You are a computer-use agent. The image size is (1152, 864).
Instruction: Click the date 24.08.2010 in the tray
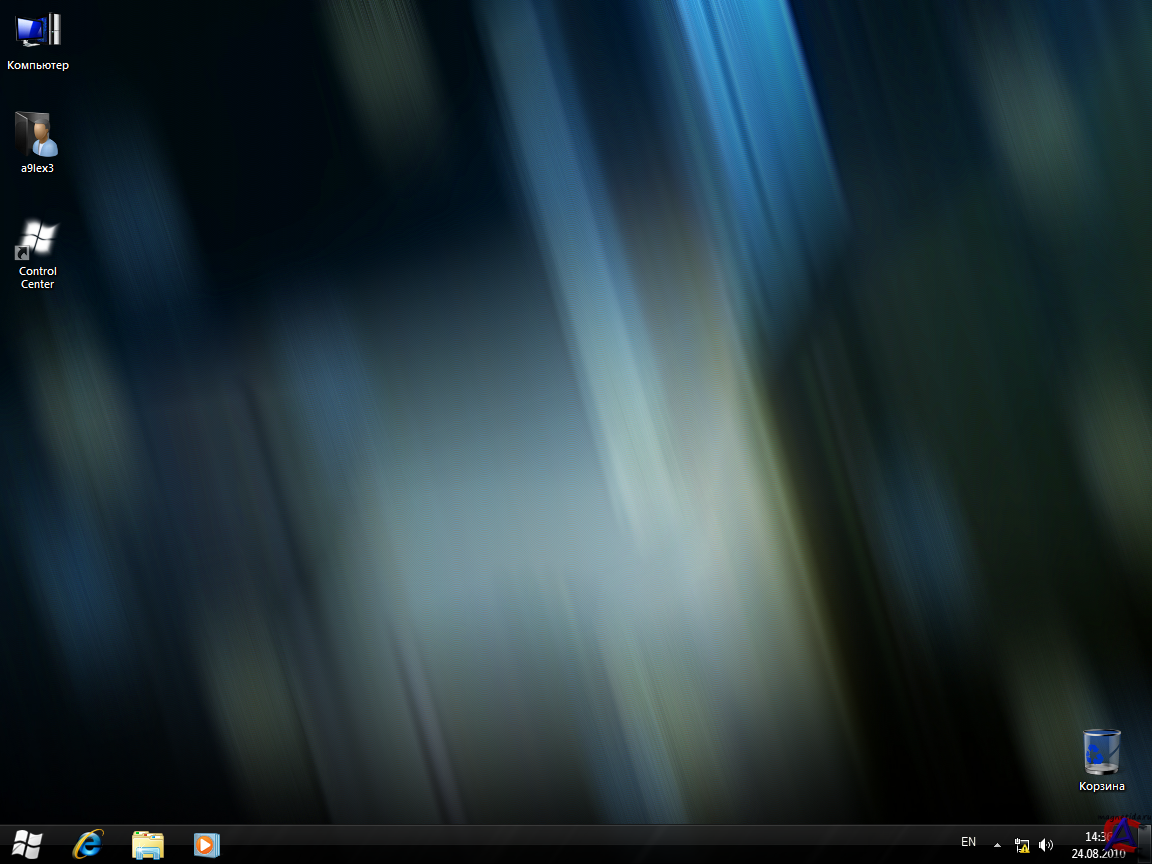point(1097,854)
